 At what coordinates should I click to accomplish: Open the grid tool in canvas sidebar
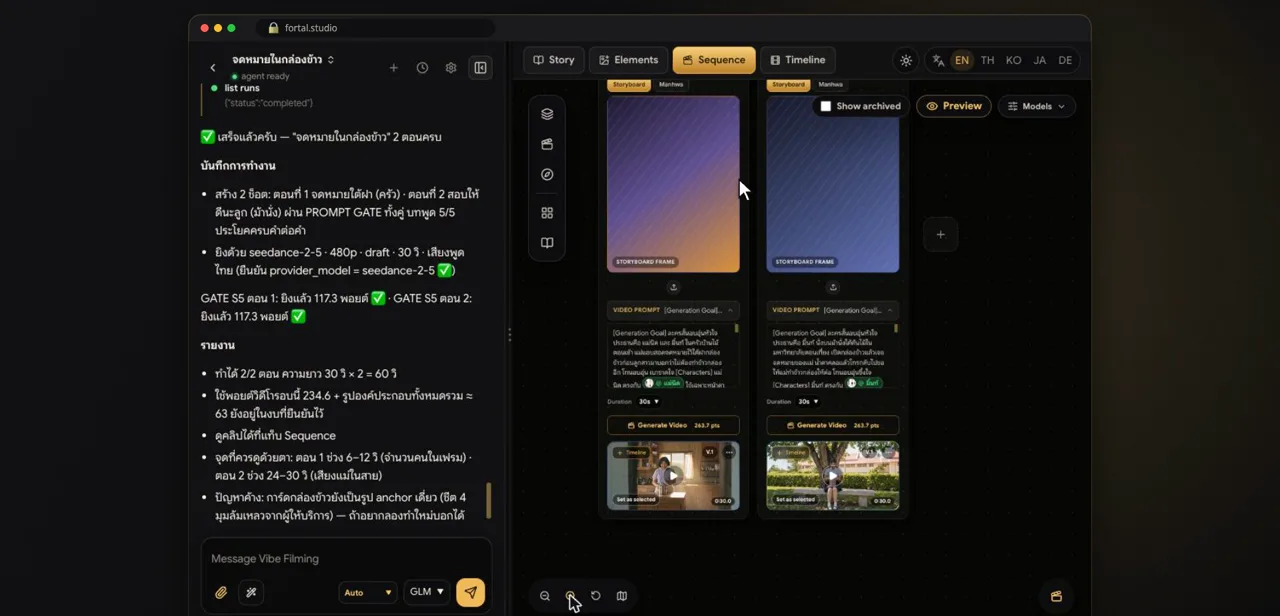tap(547, 213)
